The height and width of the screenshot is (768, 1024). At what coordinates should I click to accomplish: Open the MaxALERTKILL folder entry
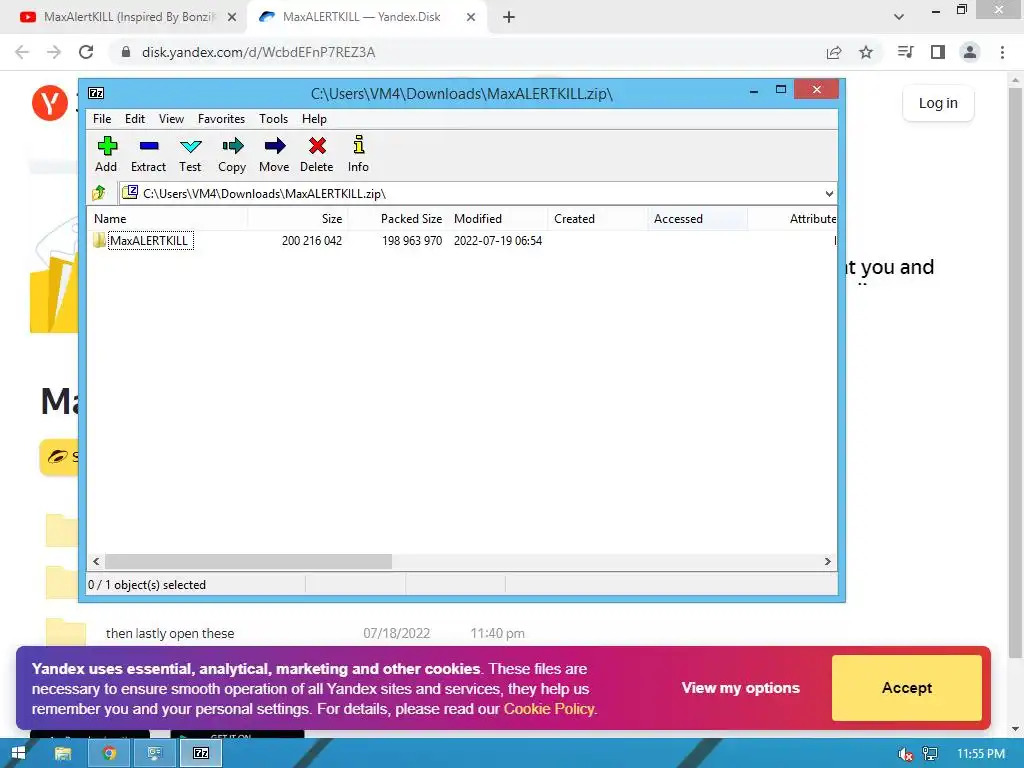pos(150,240)
